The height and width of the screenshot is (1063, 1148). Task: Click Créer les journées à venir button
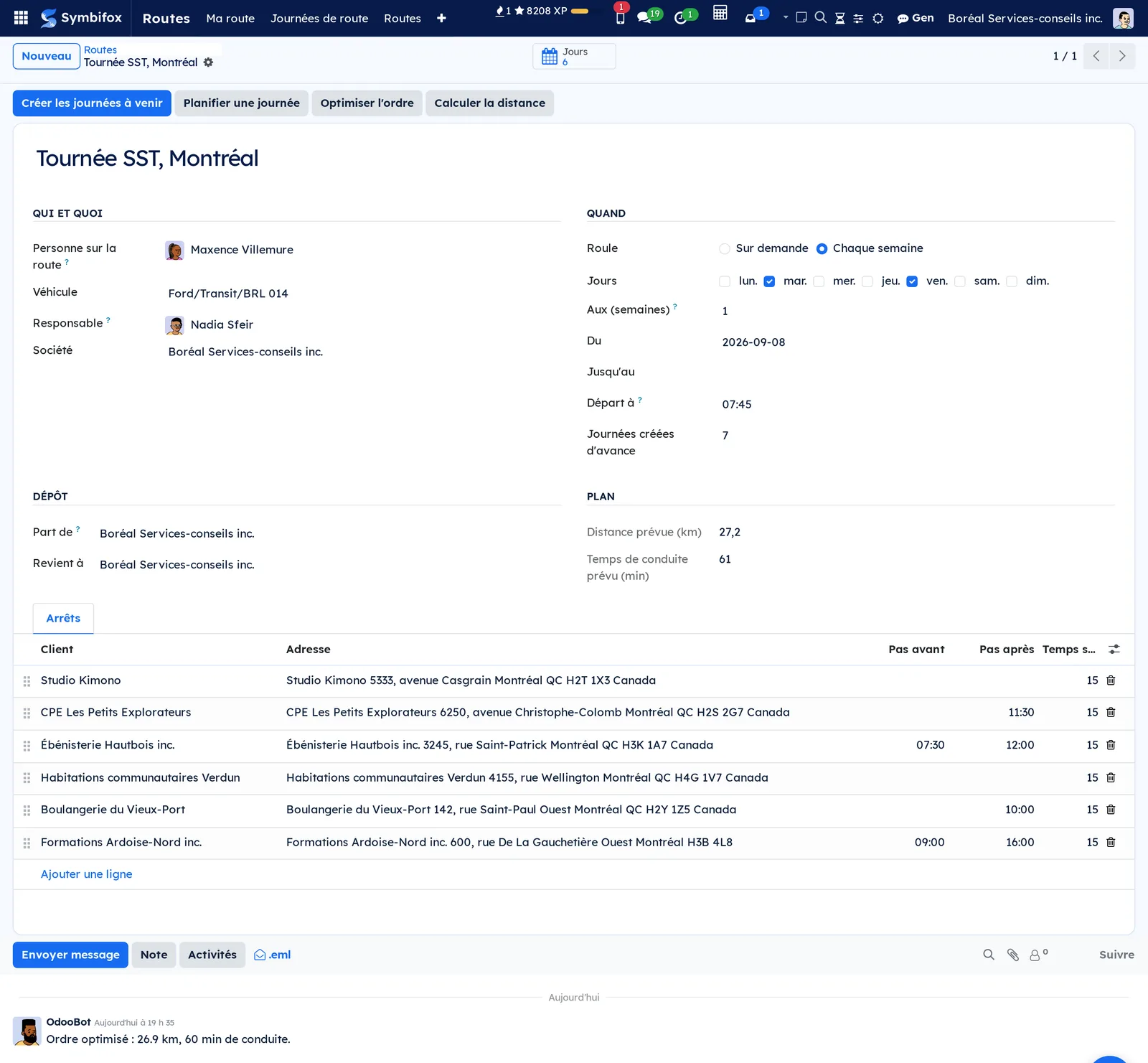click(92, 103)
